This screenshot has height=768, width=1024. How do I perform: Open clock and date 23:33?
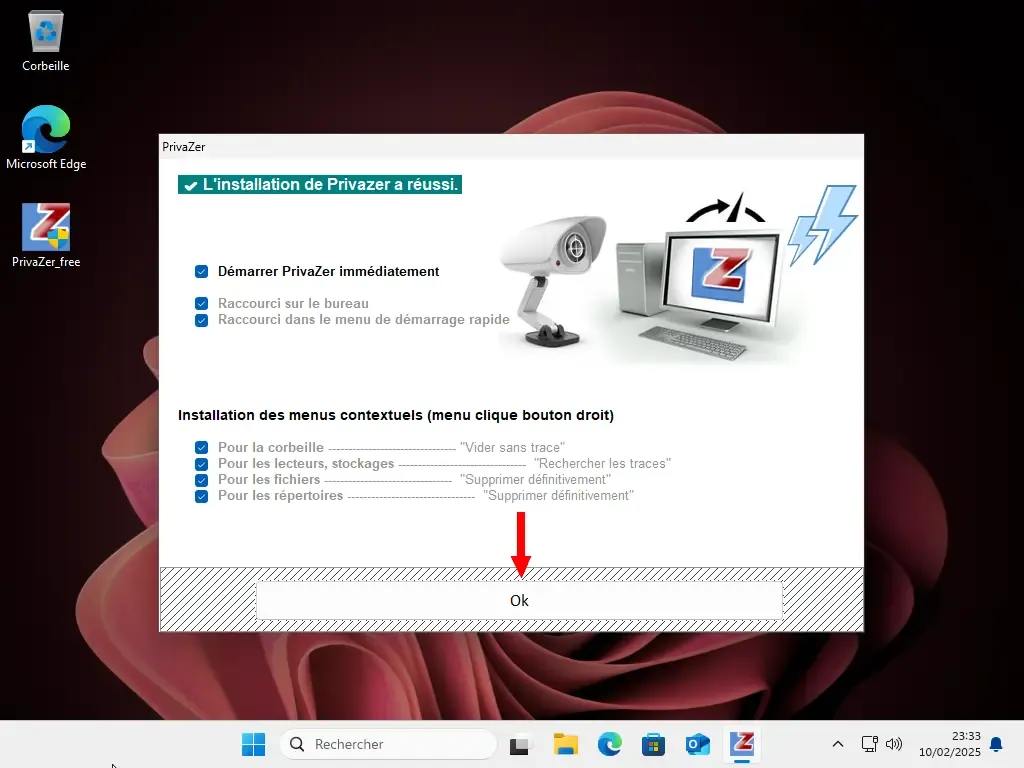pos(950,744)
